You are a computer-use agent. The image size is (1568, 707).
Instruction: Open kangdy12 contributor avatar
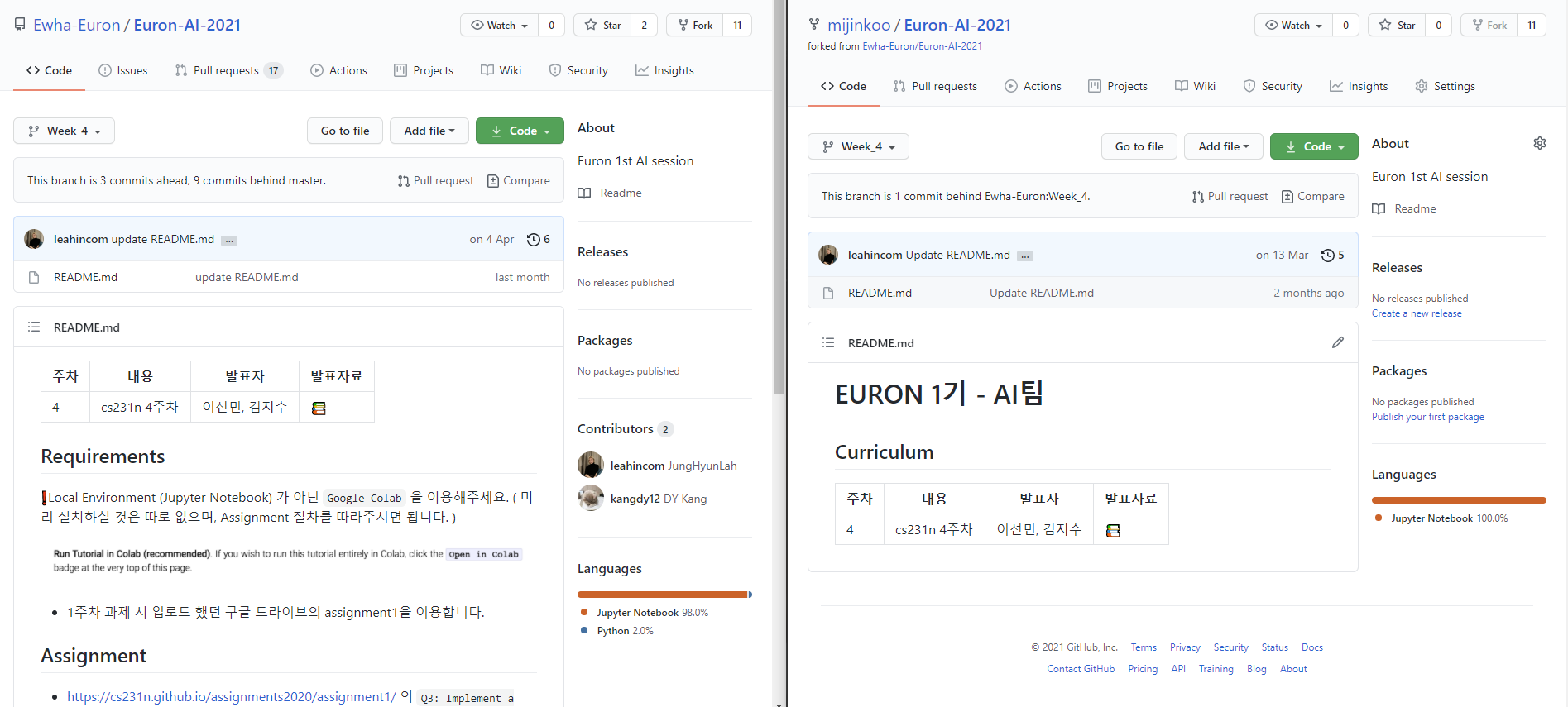591,498
